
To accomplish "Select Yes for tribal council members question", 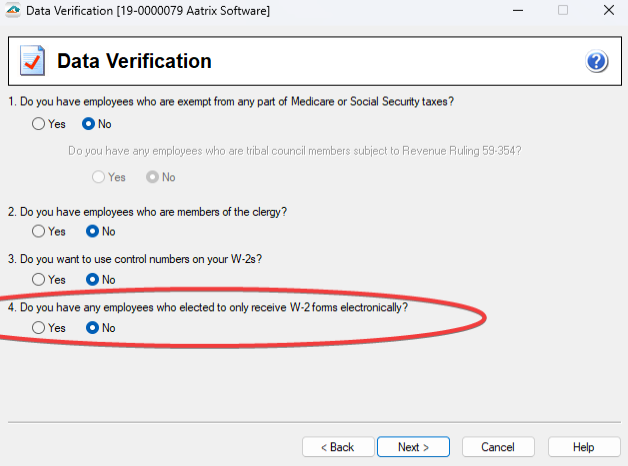I will click(x=99, y=177).
